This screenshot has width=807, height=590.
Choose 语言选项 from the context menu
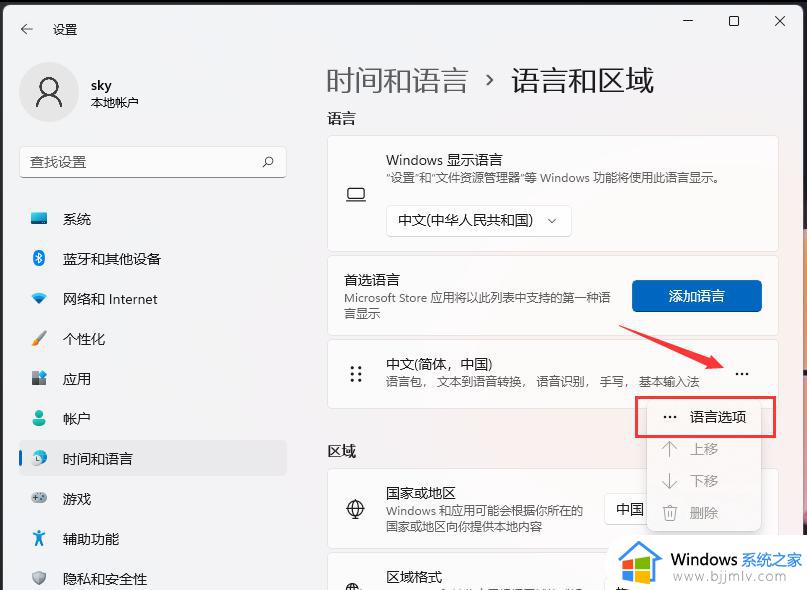[x=705, y=417]
